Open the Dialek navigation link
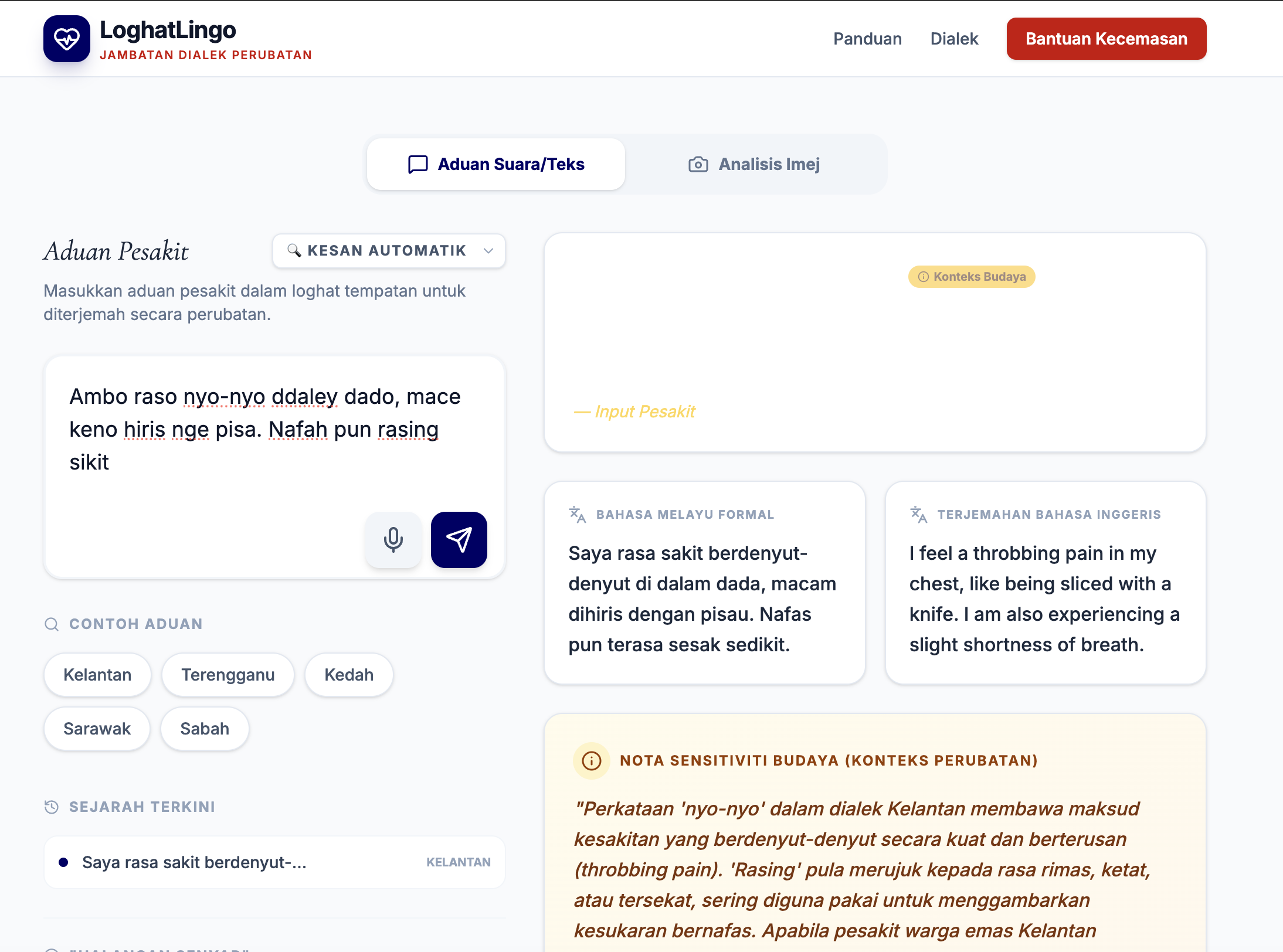Viewport: 1283px width, 952px height. coord(954,39)
